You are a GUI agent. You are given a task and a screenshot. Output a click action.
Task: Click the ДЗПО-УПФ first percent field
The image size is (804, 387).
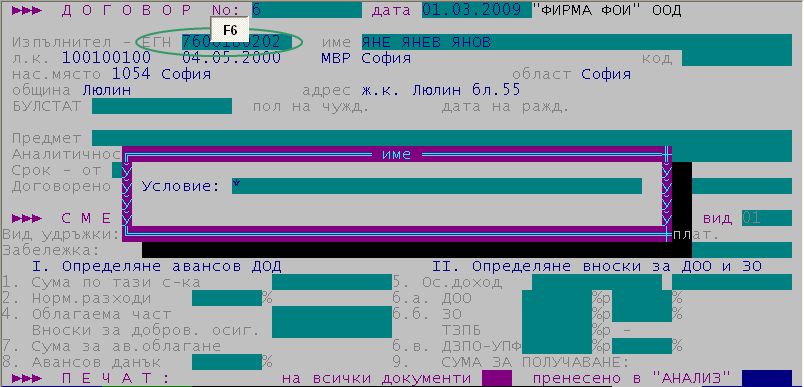click(557, 346)
